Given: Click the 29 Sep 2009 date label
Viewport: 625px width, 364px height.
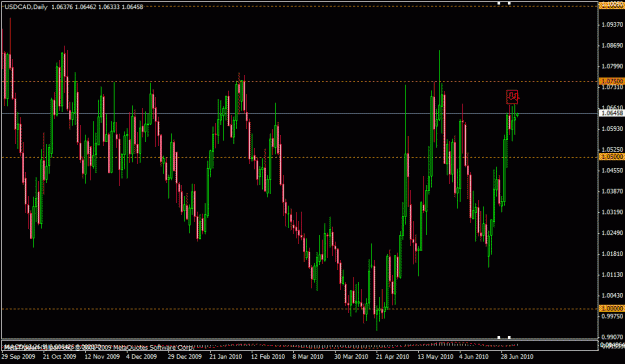Looking at the screenshot, I should coord(18,356).
